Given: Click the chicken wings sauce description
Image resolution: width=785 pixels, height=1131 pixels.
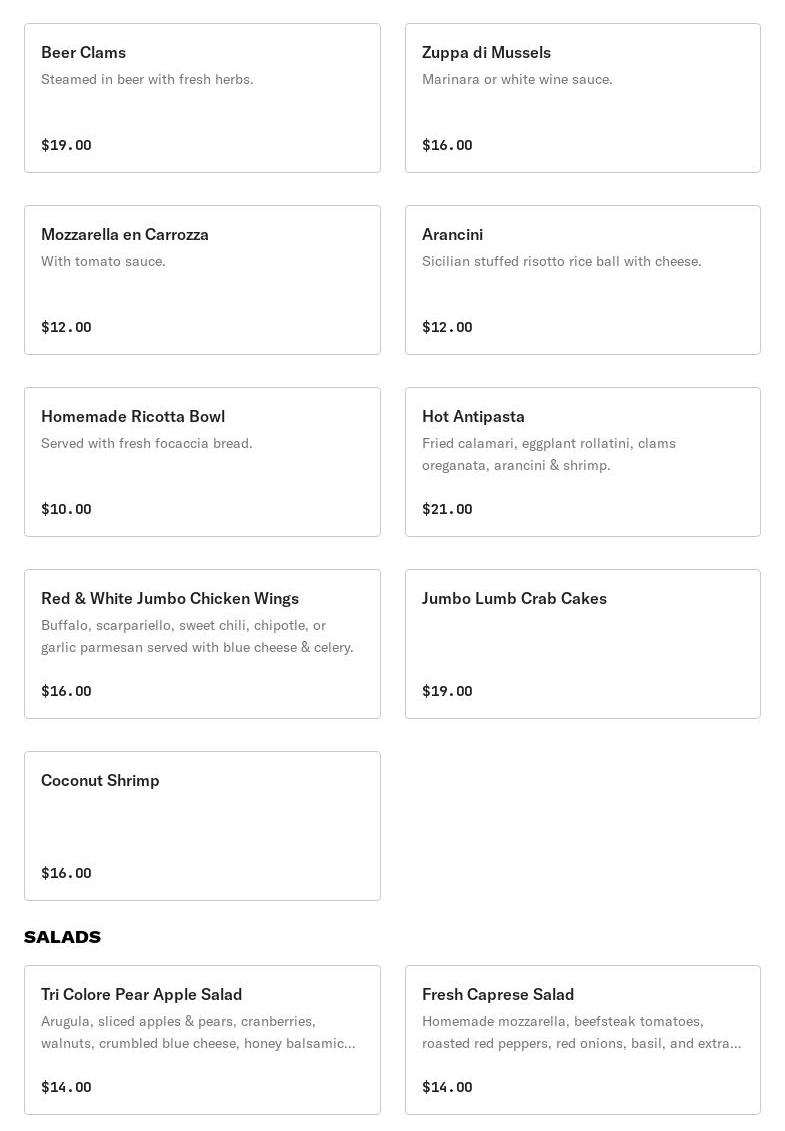Looking at the screenshot, I should [197, 636].
